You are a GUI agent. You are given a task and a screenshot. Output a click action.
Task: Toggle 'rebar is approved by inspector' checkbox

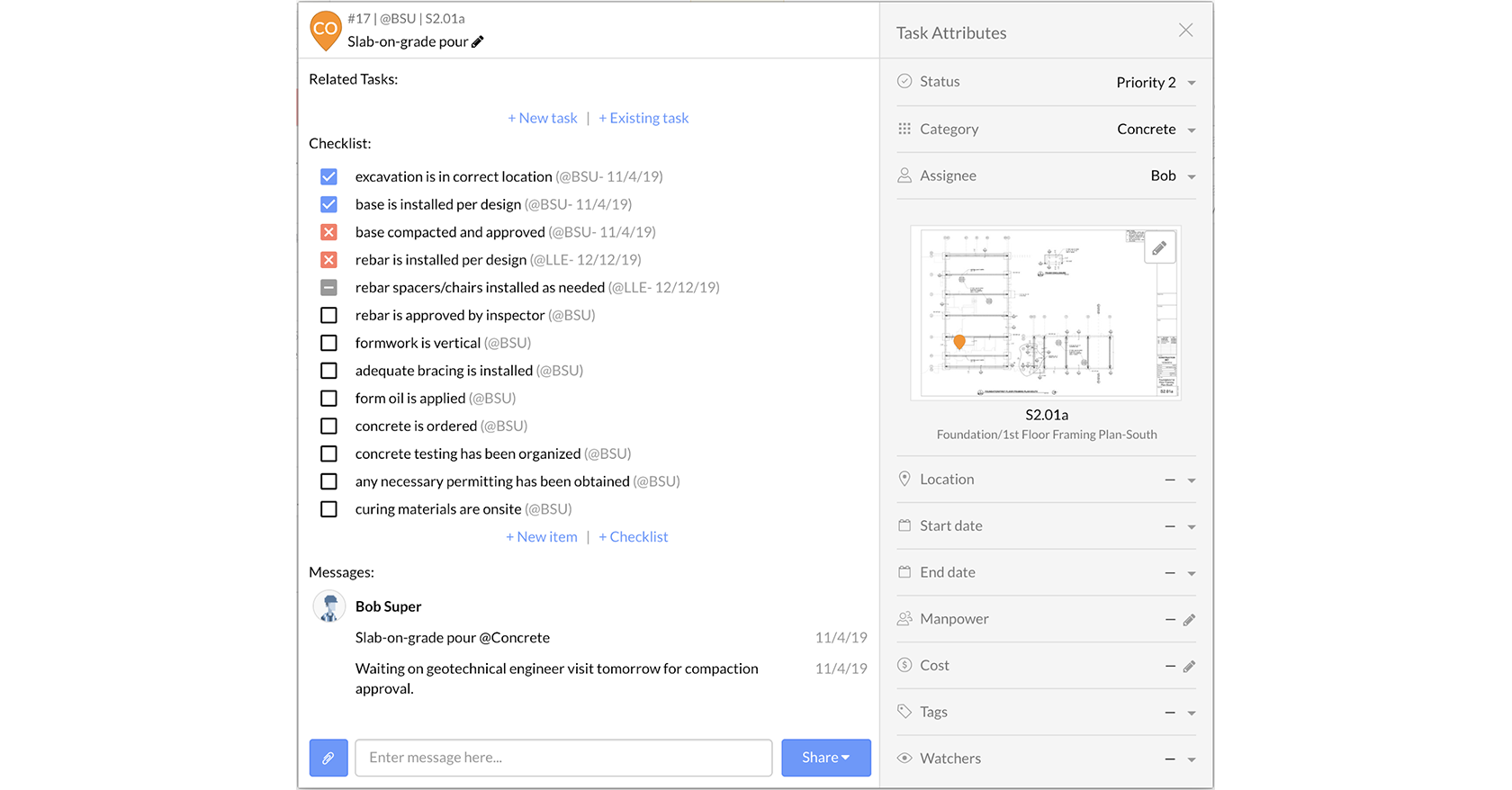[329, 316]
